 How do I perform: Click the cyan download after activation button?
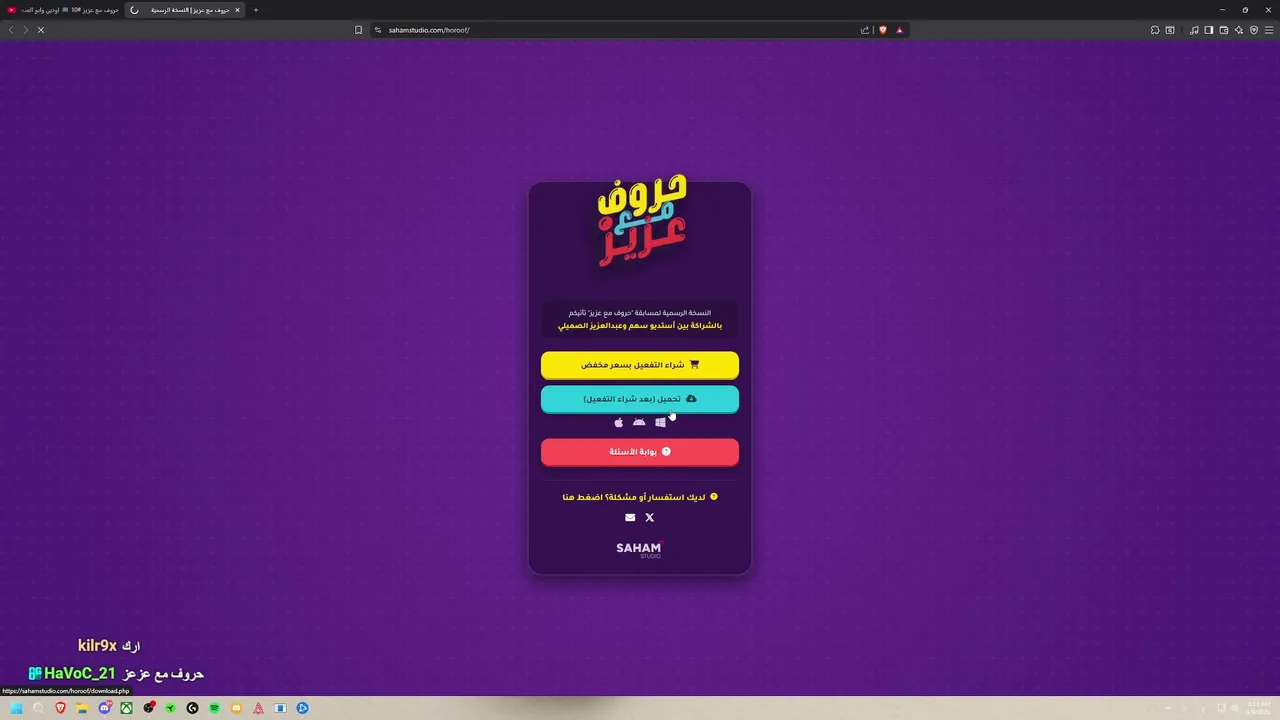[x=640, y=399]
